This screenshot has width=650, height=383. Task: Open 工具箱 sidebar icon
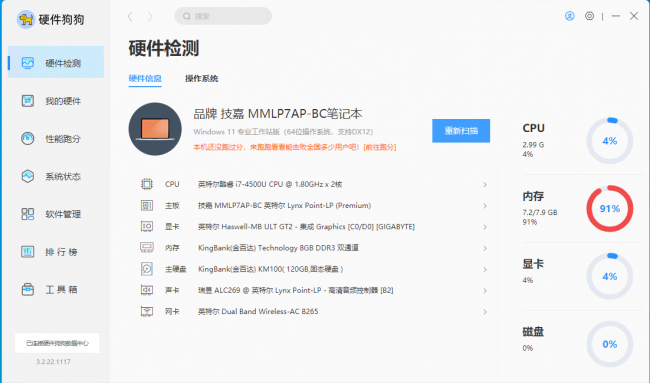(x=28, y=289)
